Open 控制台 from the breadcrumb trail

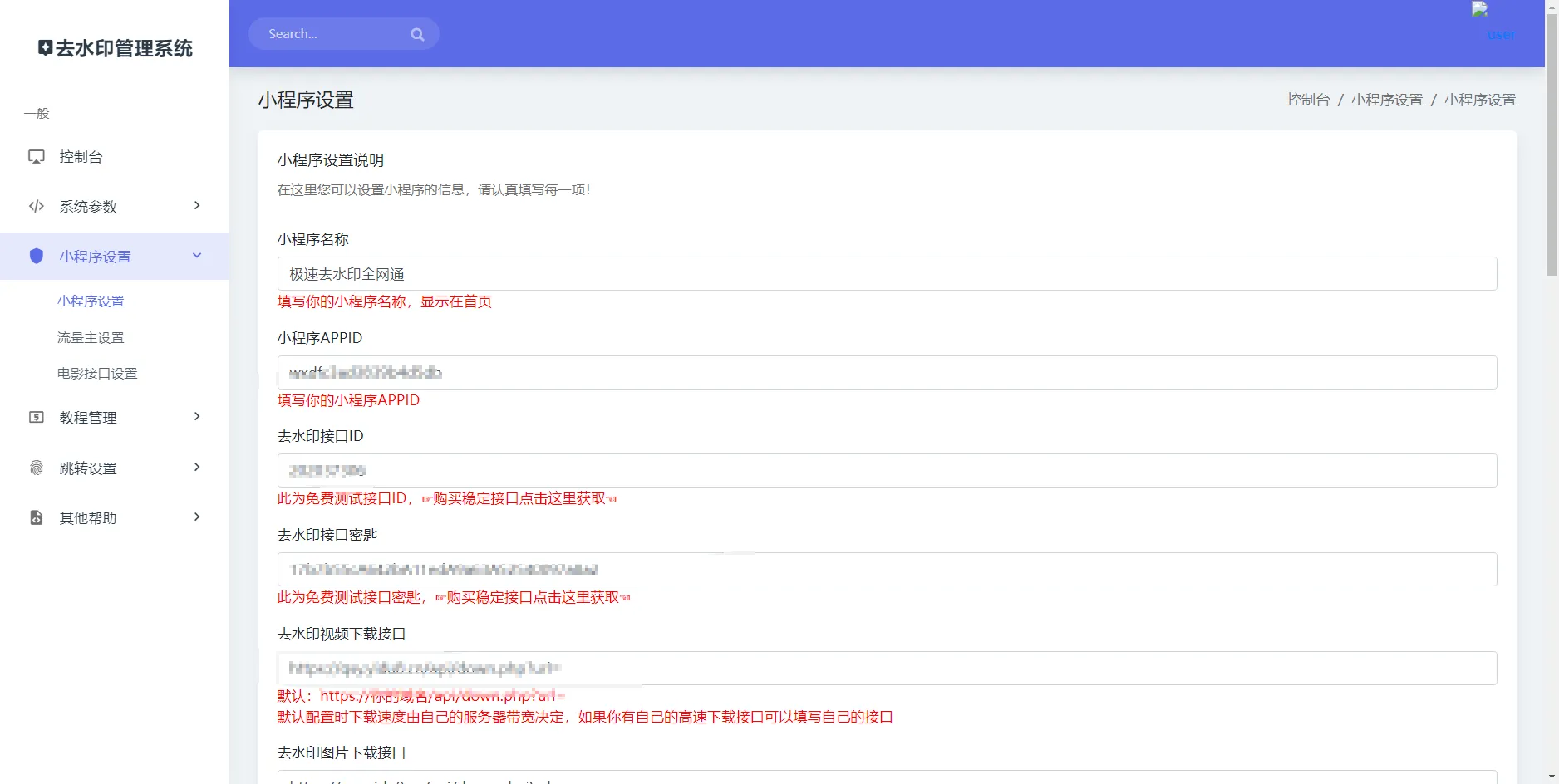click(x=1307, y=99)
